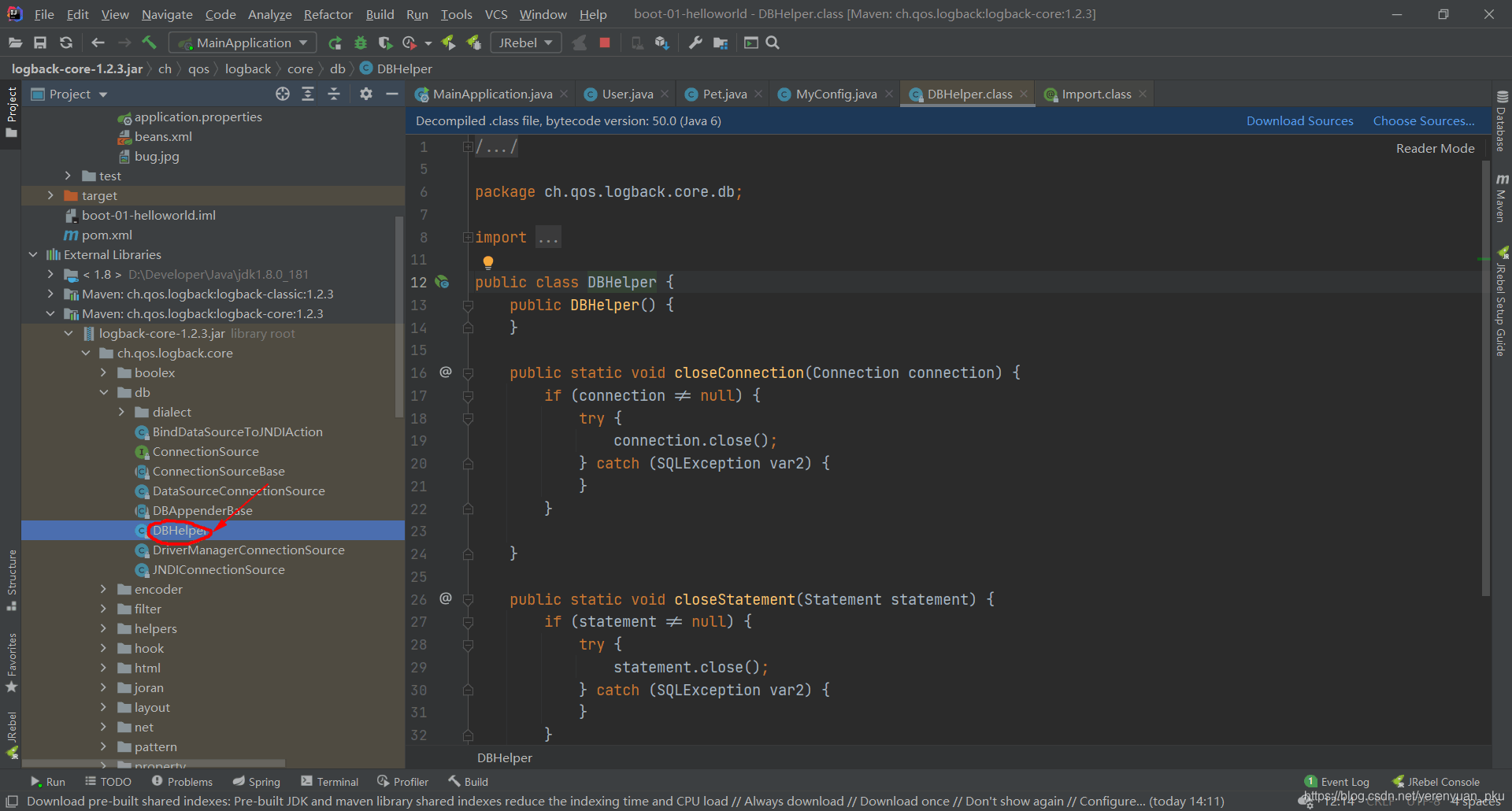The width and height of the screenshot is (1512, 811).
Task: Open Structure tool window on left
Action: pos(11,580)
